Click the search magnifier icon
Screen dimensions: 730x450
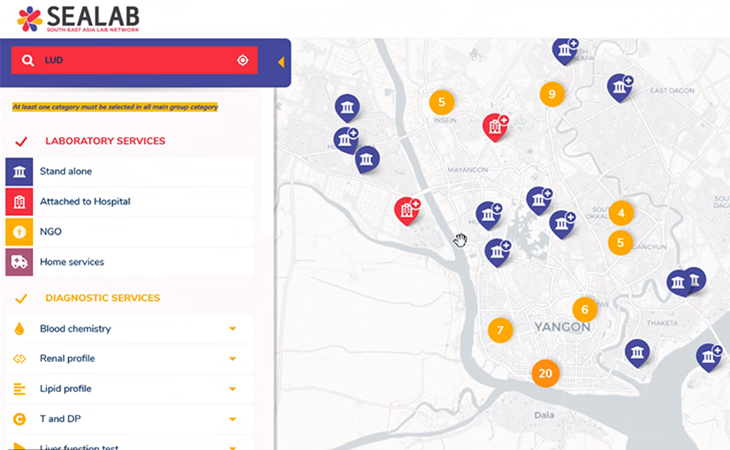pyautogui.click(x=27, y=60)
